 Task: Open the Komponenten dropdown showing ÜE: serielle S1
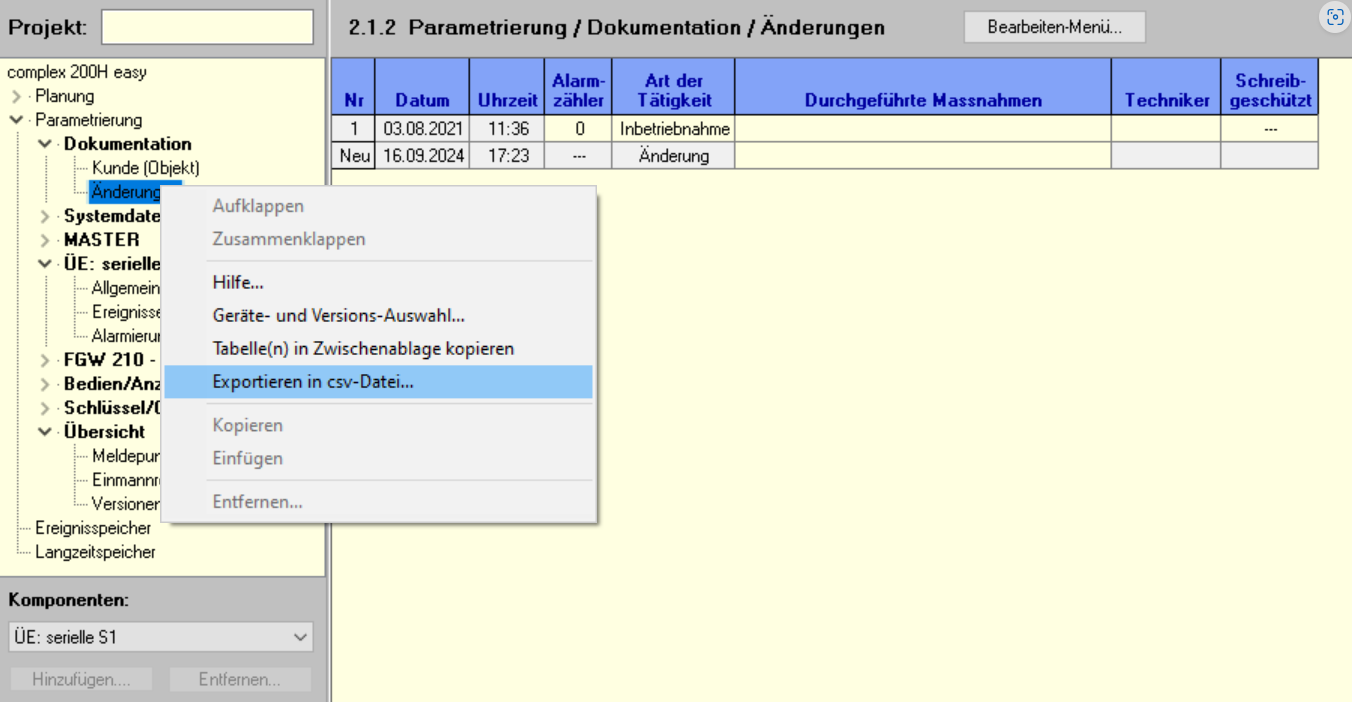[x=161, y=637]
